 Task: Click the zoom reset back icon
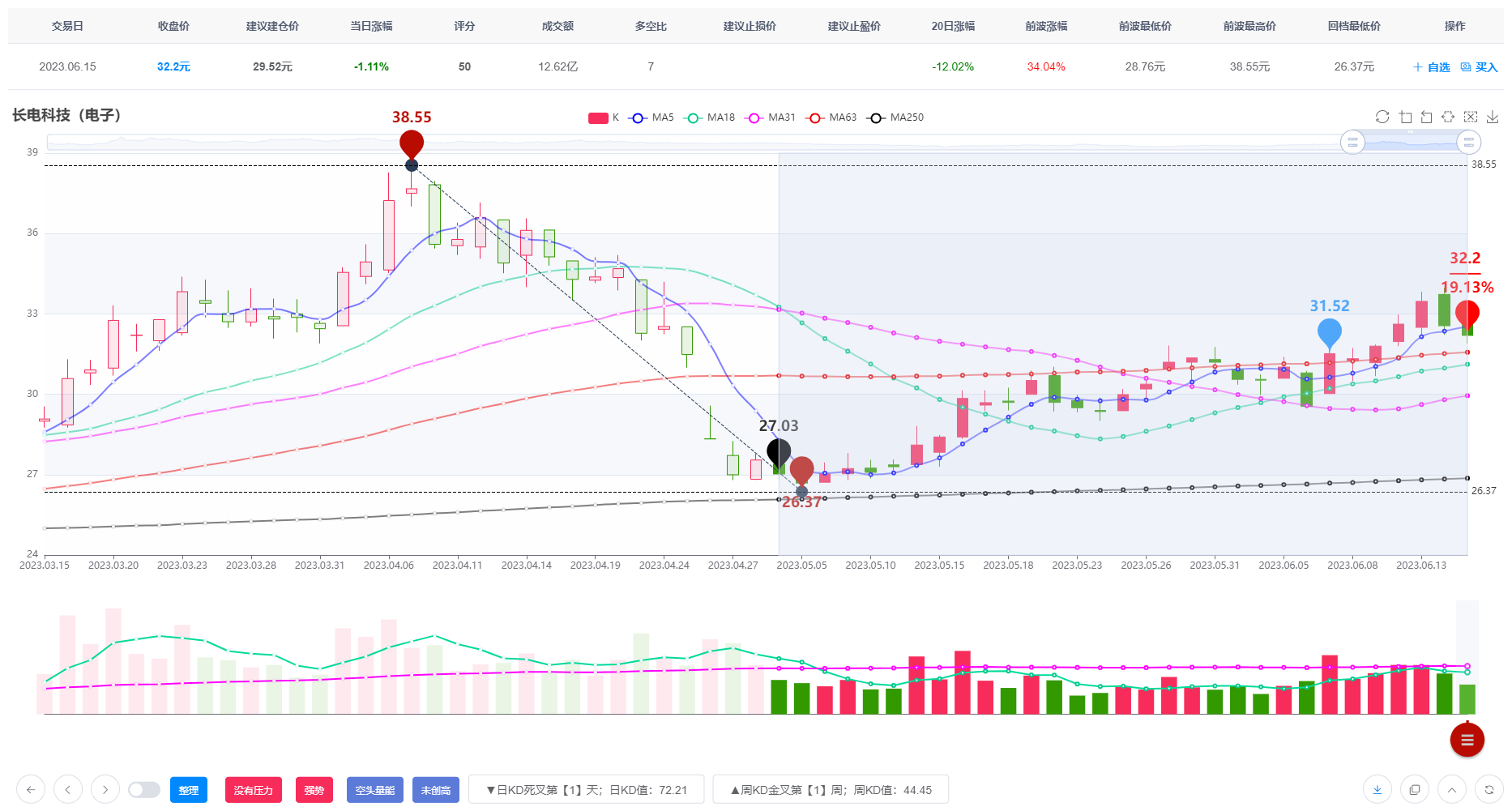pyautogui.click(x=1427, y=117)
